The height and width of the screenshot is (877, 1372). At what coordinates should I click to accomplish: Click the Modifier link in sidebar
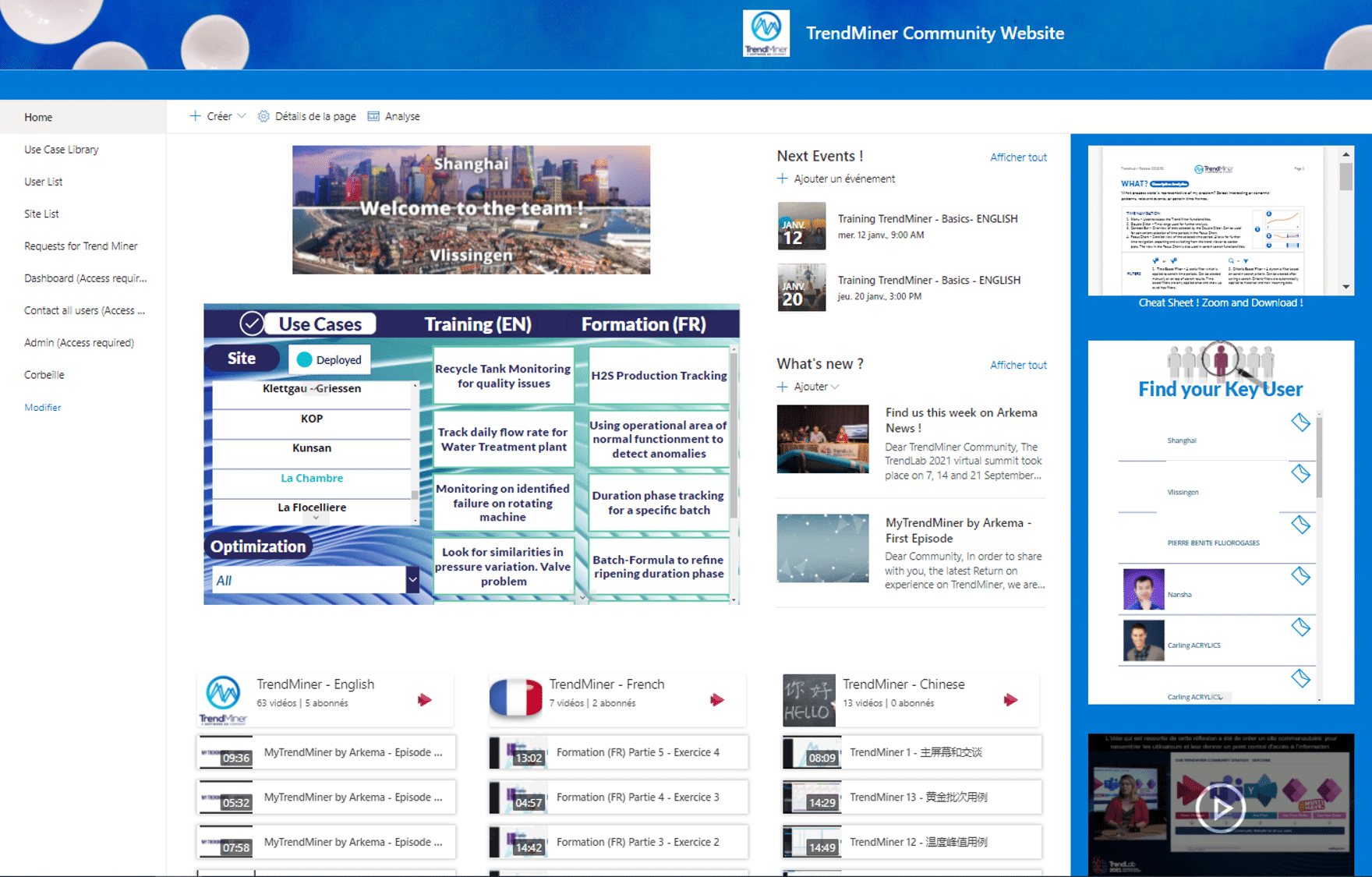click(43, 408)
